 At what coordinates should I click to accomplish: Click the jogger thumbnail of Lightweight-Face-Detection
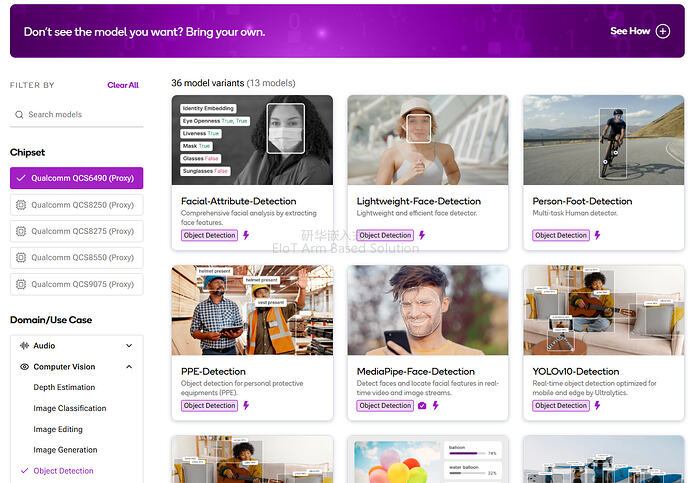(x=428, y=140)
